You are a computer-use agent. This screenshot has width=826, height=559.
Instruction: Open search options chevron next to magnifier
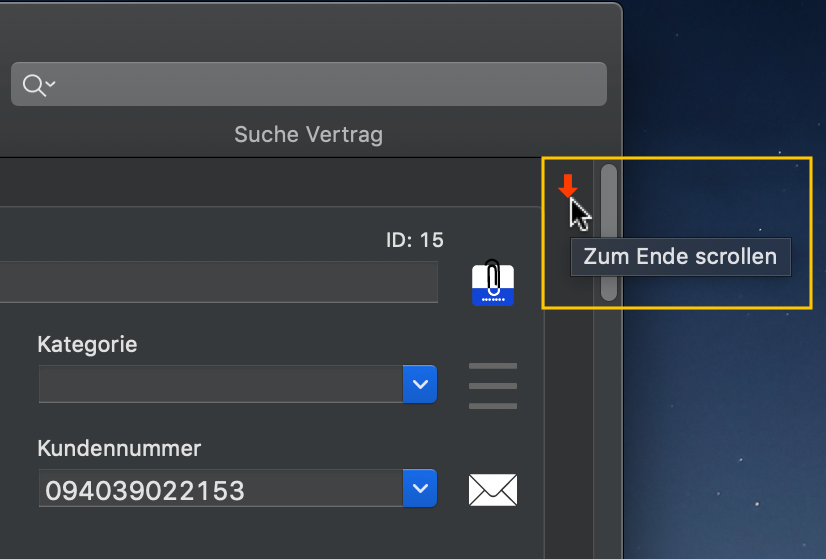click(51, 83)
